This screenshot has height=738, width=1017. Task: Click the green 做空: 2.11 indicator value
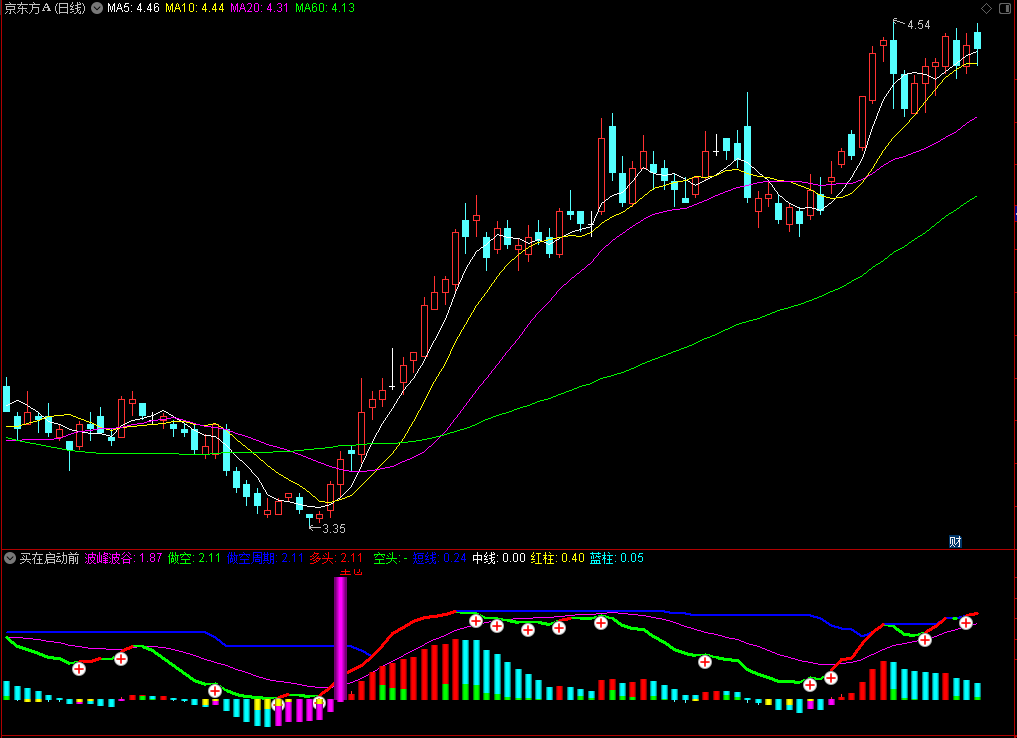(x=194, y=558)
